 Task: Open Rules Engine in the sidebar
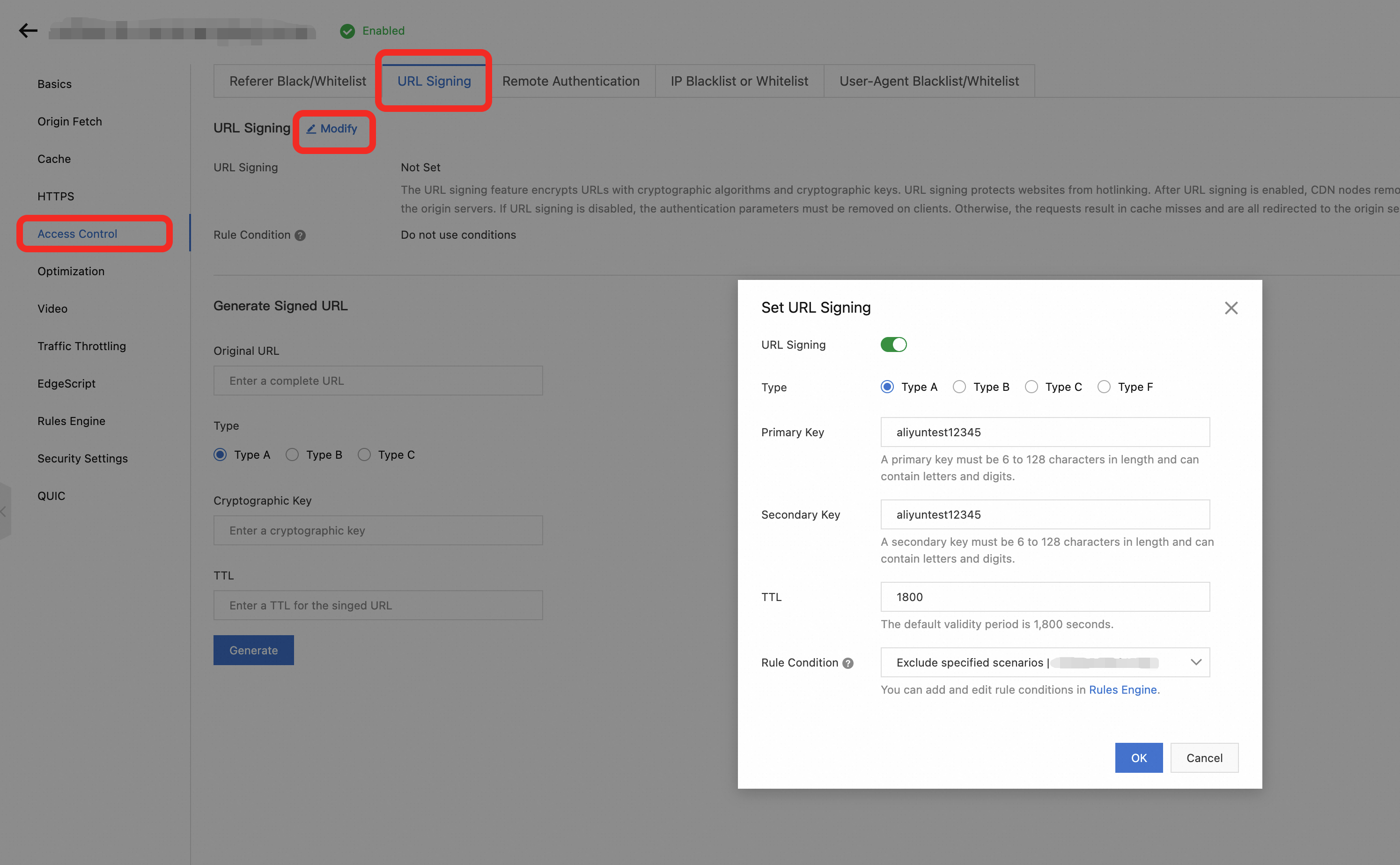point(72,421)
